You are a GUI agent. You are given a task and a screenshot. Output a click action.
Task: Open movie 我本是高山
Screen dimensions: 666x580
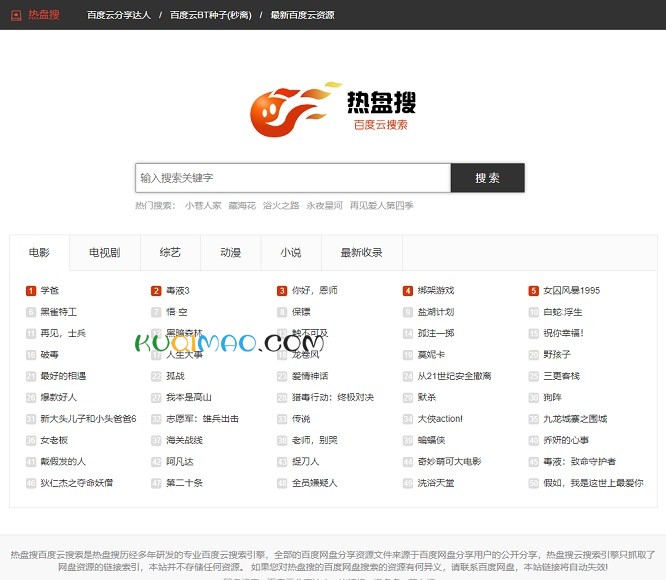click(189, 398)
